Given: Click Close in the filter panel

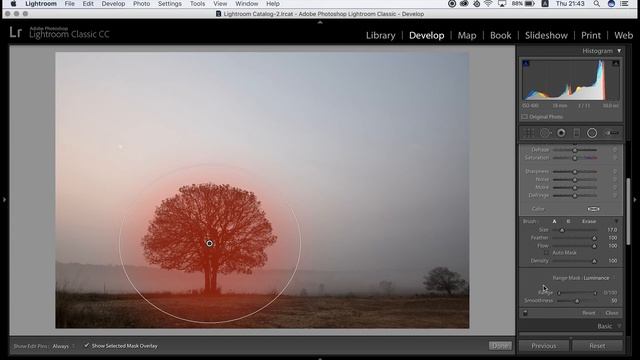Looking at the screenshot, I should (611, 313).
